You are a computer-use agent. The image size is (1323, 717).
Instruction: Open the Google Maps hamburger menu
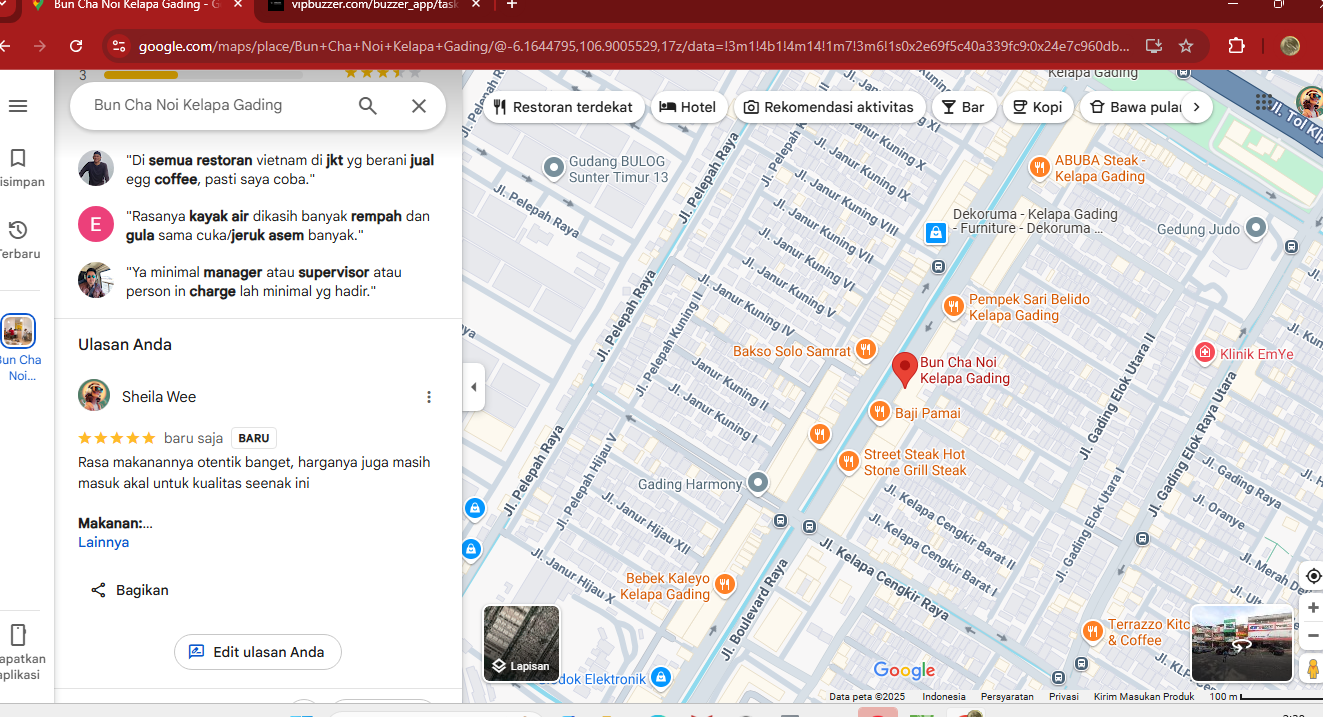(x=18, y=106)
